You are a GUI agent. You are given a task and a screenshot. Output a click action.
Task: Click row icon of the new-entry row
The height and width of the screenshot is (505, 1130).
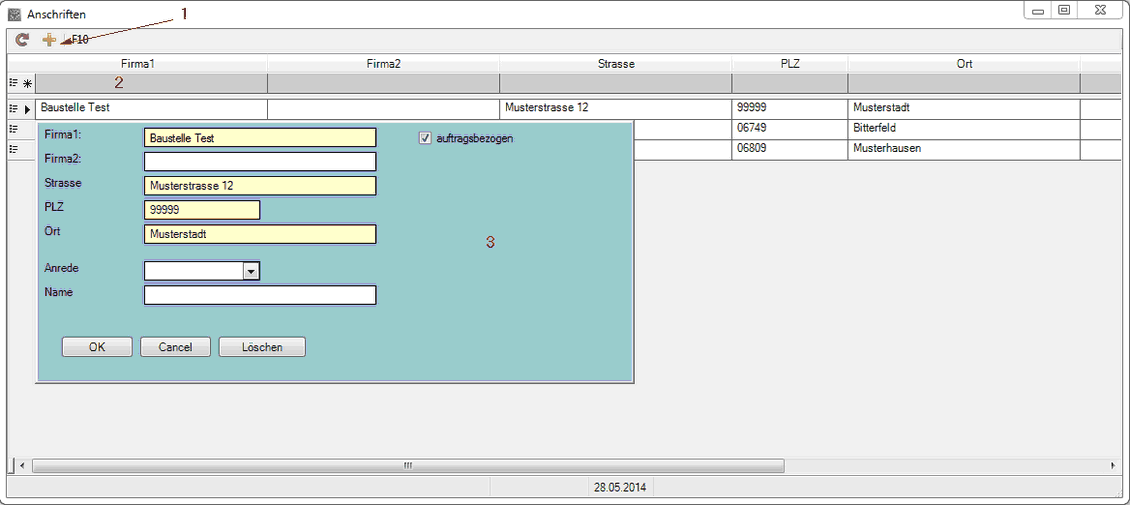click(x=14, y=83)
